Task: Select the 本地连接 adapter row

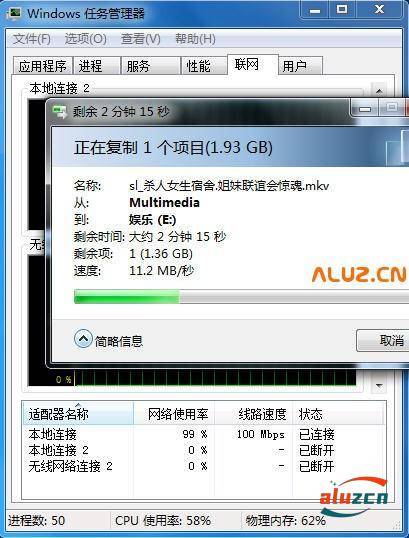Action: coord(204,434)
